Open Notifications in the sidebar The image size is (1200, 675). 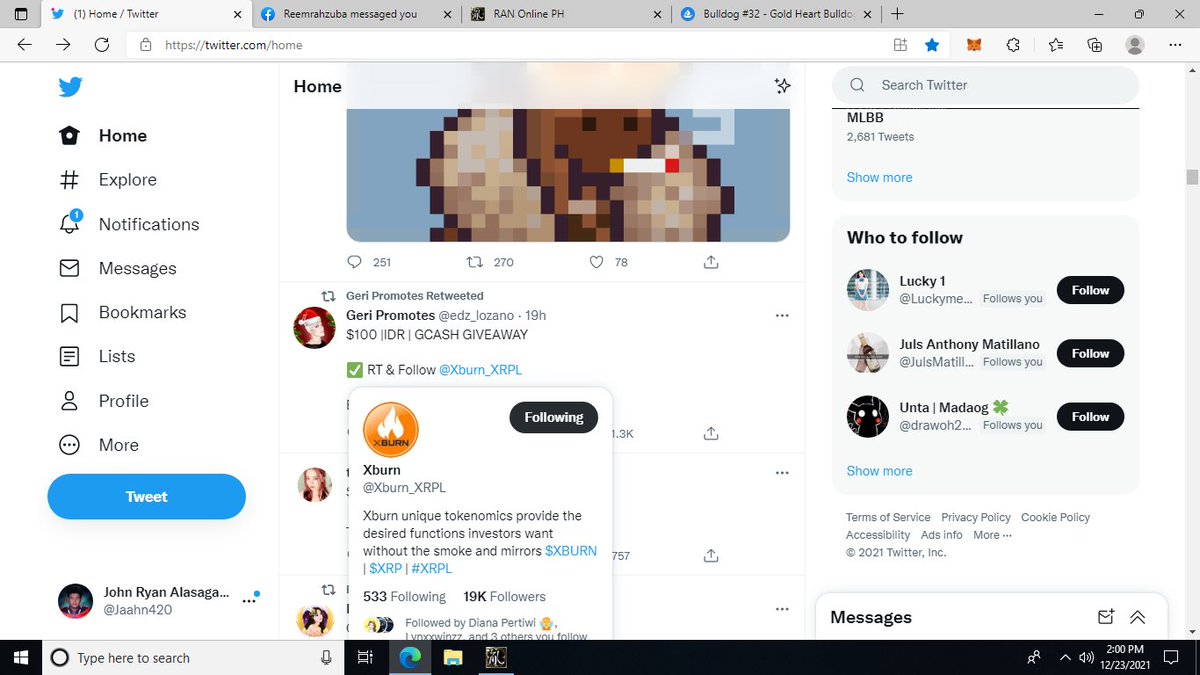click(129, 224)
